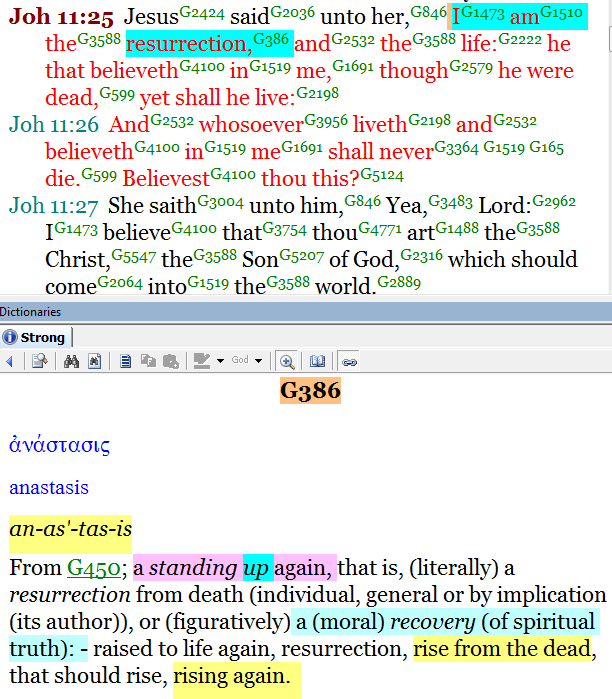Click the G386 dictionary entry heading
The image size is (612, 699).
(310, 391)
